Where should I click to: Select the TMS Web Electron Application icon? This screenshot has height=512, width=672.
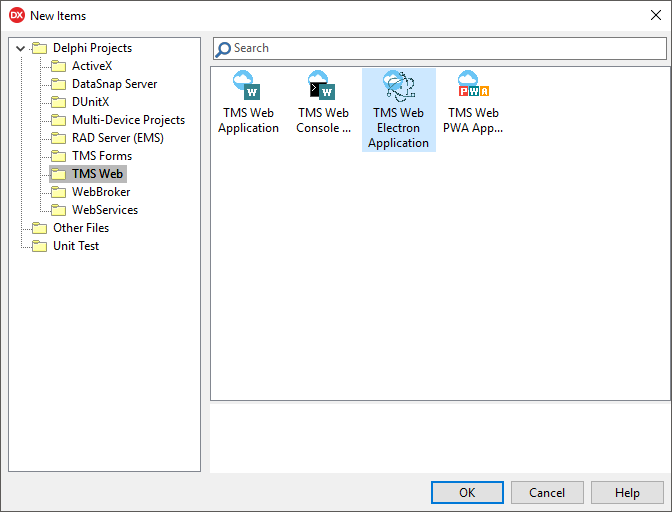tap(399, 86)
